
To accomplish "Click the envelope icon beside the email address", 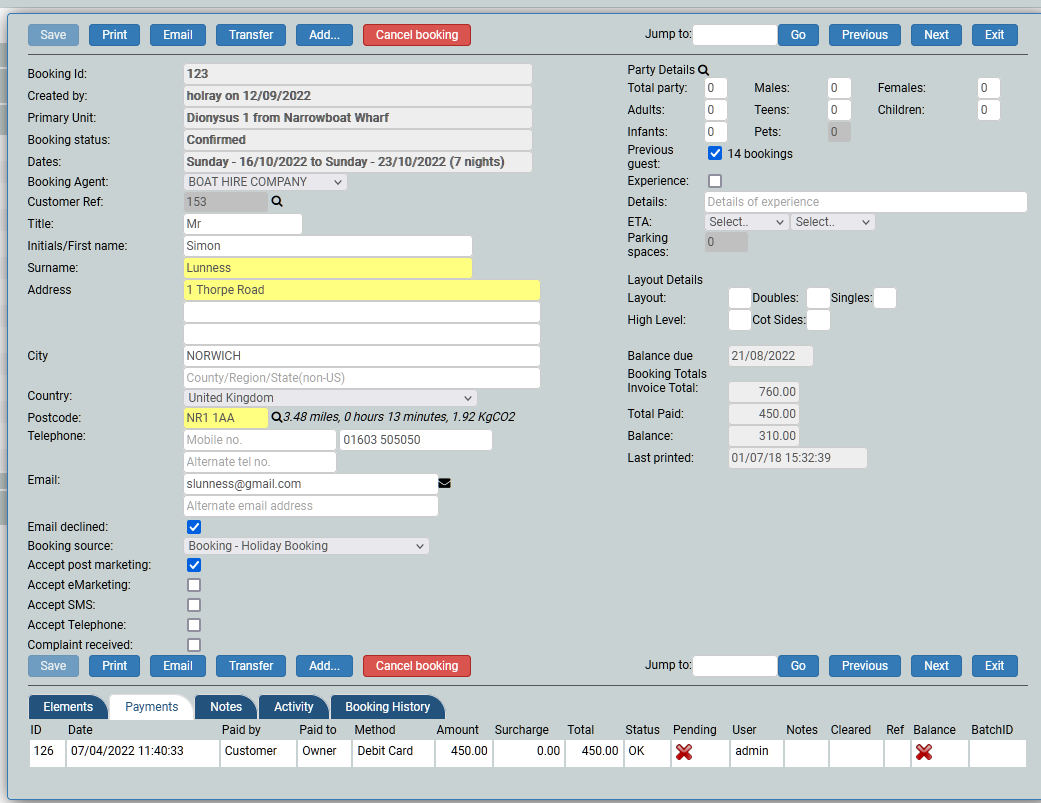I will point(445,484).
